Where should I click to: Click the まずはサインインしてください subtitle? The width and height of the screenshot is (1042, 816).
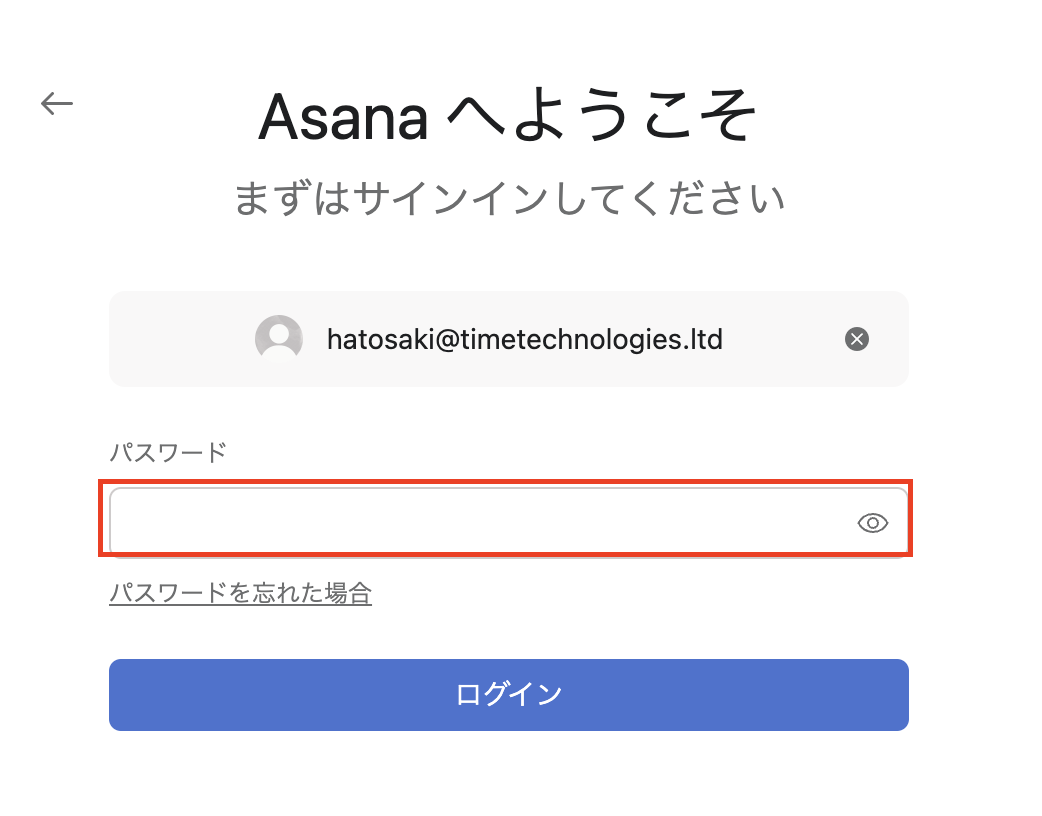tap(508, 198)
